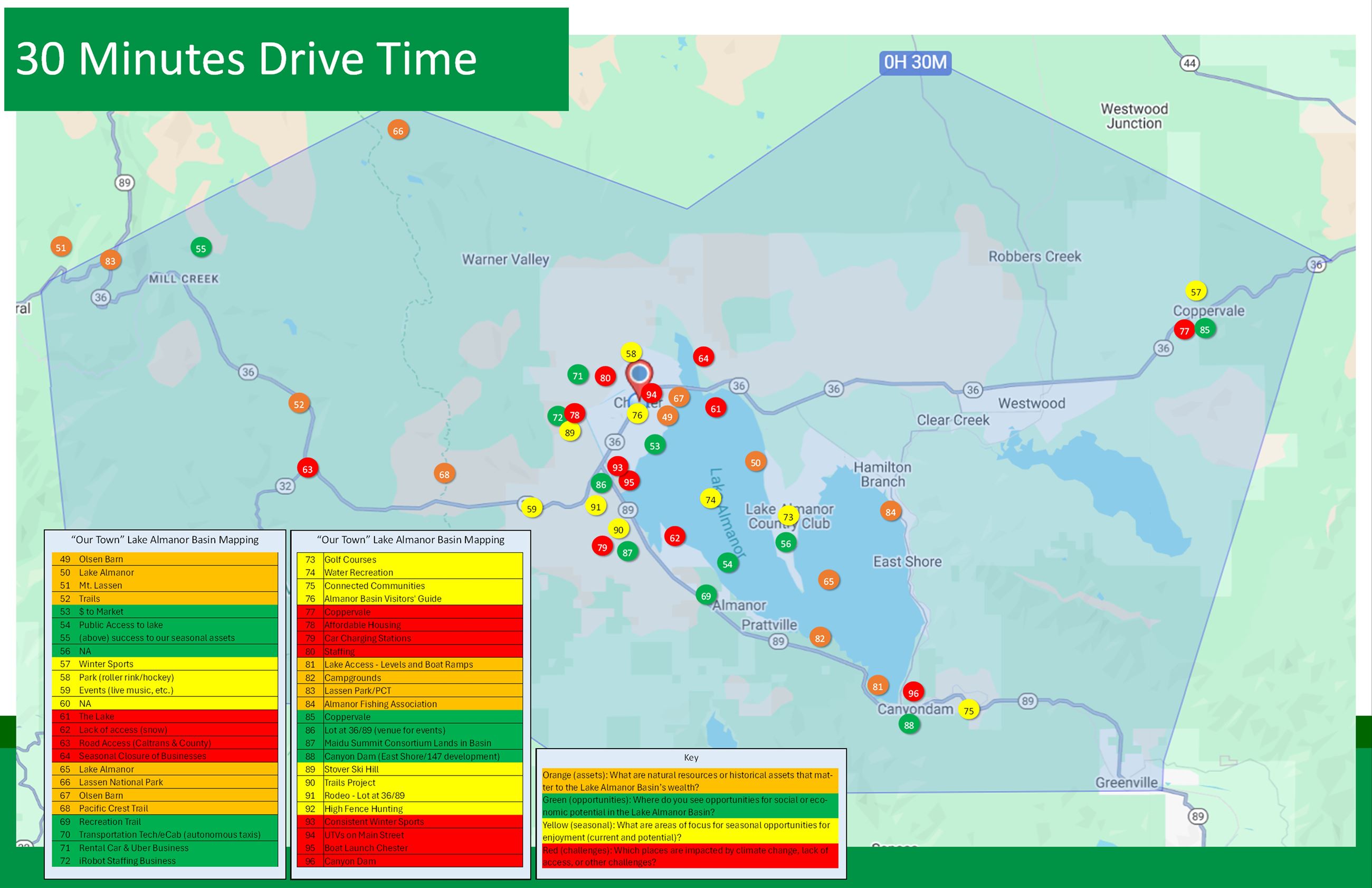This screenshot has width=1372, height=888.
Task: Select green marker 55 near Mill Creek
Action: click(x=201, y=249)
